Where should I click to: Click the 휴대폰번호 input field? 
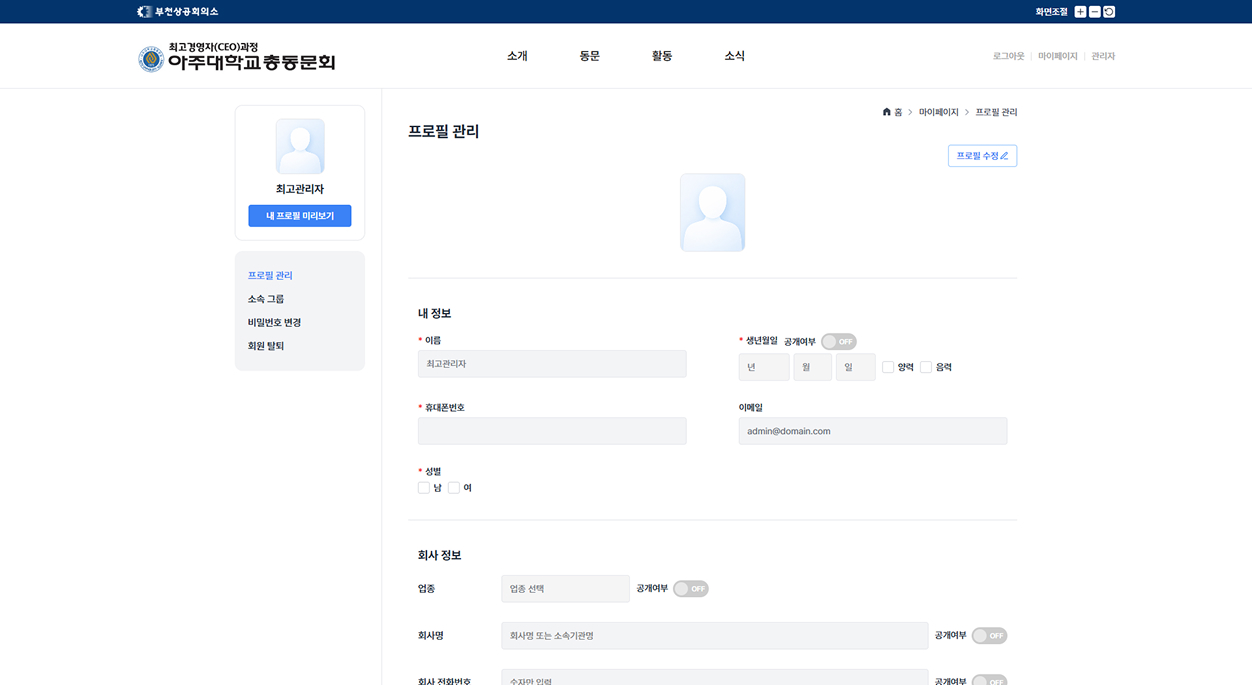click(552, 431)
